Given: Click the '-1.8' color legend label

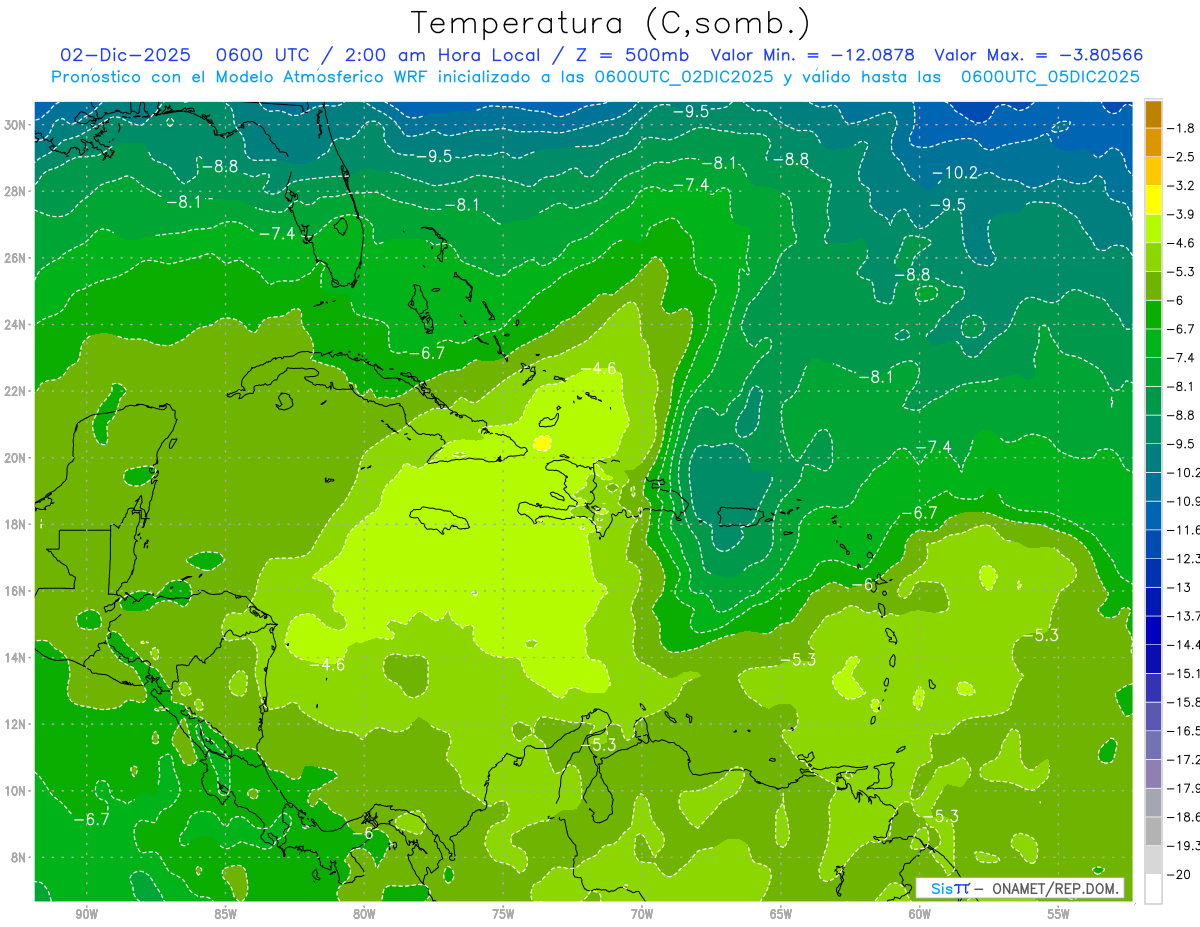Looking at the screenshot, I should point(1180,128).
